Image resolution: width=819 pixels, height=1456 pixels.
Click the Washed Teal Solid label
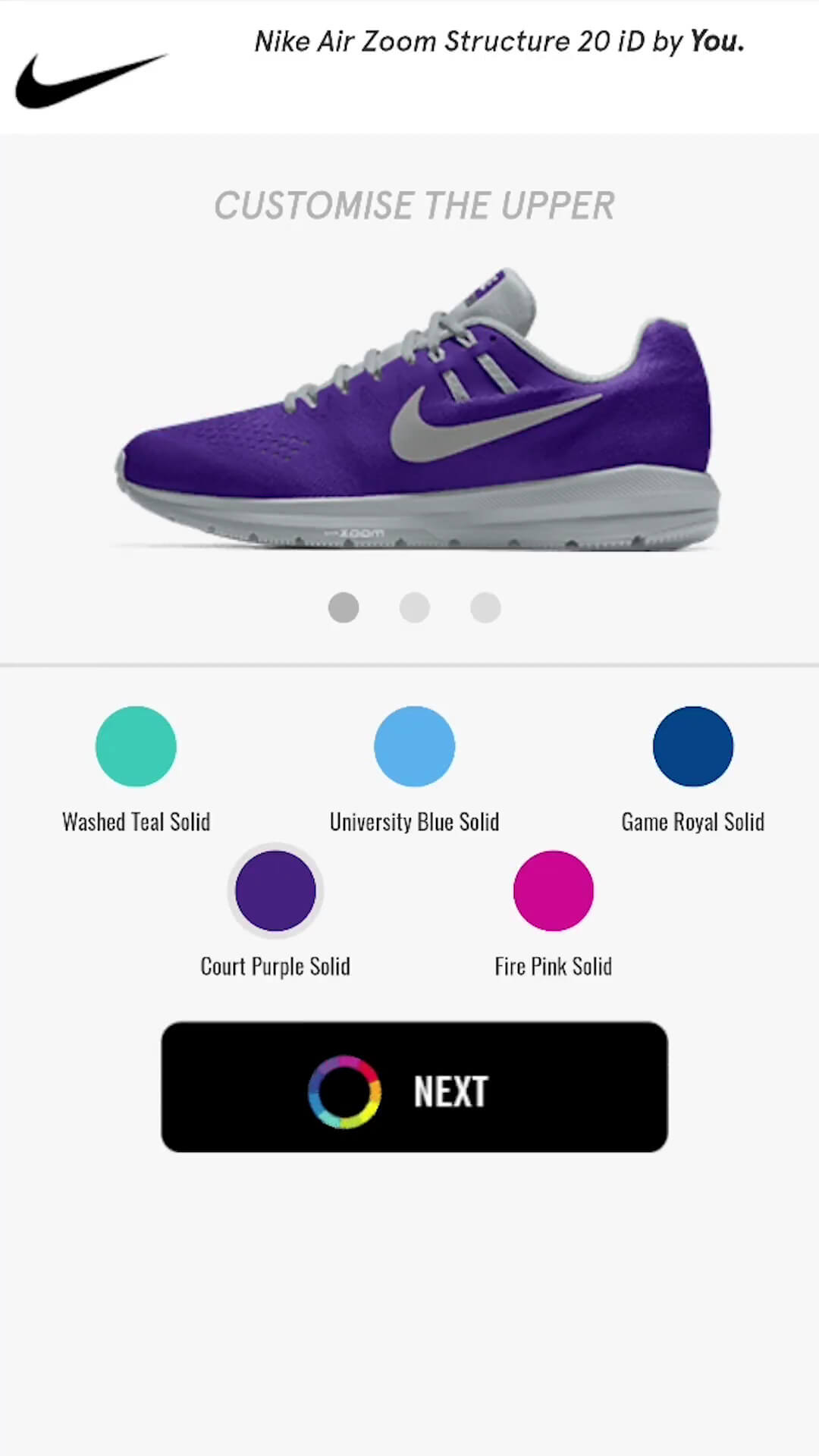pyautogui.click(x=136, y=822)
